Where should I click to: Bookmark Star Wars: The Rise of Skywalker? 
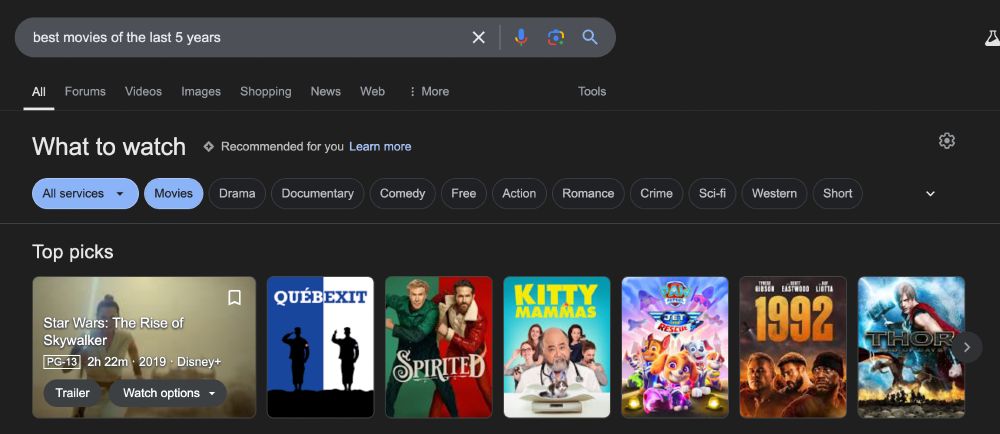234,298
